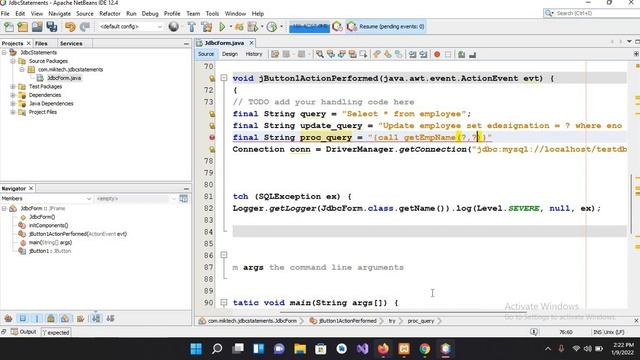
Task: Expand the Test Packages tree node
Action: coord(13,87)
